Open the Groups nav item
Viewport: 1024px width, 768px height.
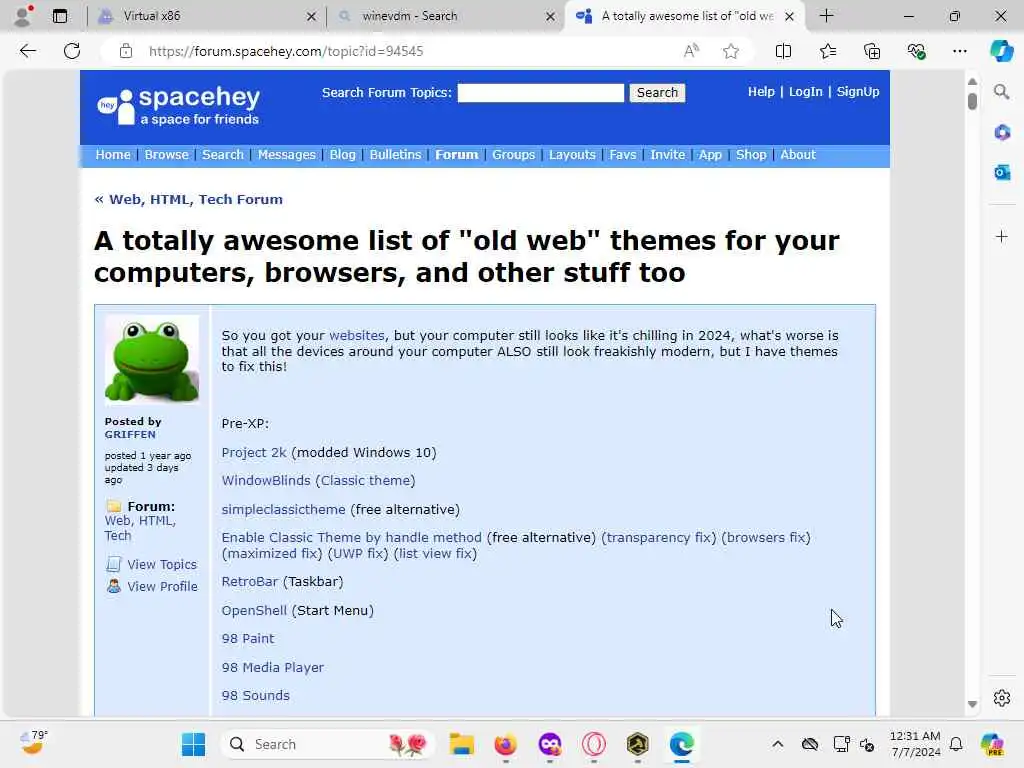(513, 155)
